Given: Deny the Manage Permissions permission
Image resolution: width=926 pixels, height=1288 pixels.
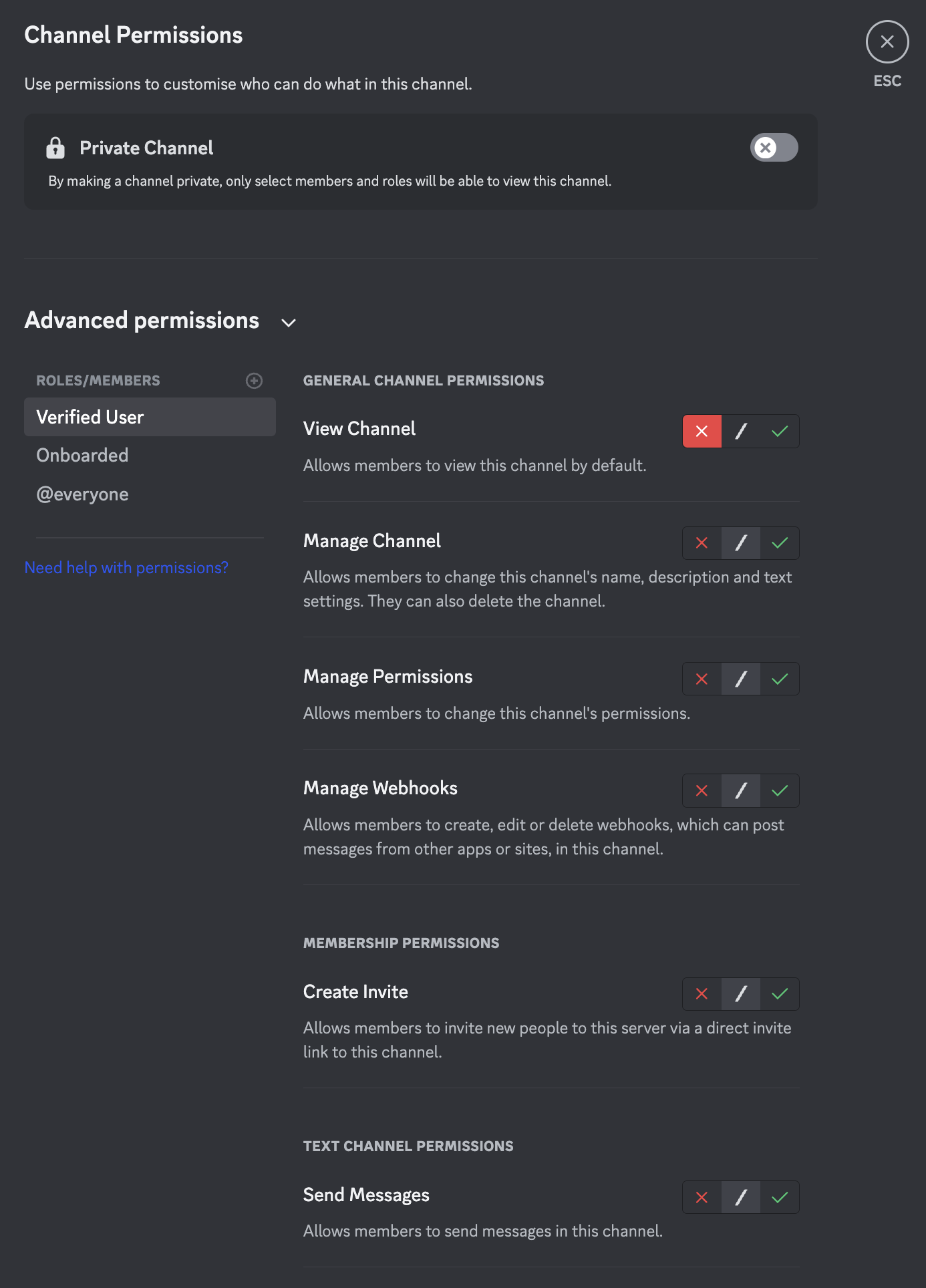Looking at the screenshot, I should coord(702,679).
